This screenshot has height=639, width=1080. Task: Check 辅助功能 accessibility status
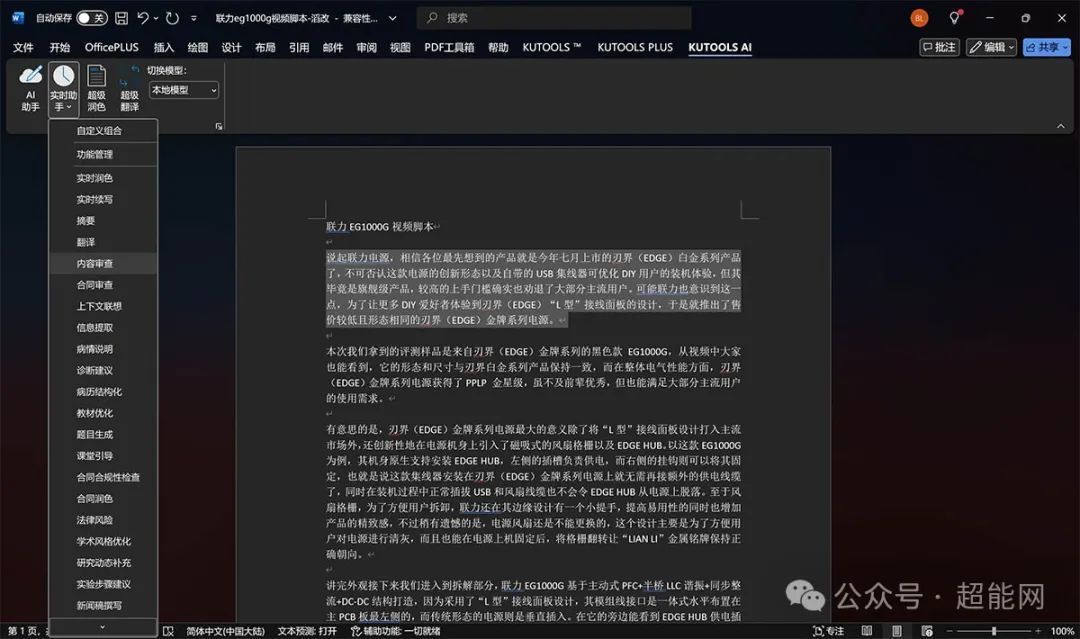[395, 631]
